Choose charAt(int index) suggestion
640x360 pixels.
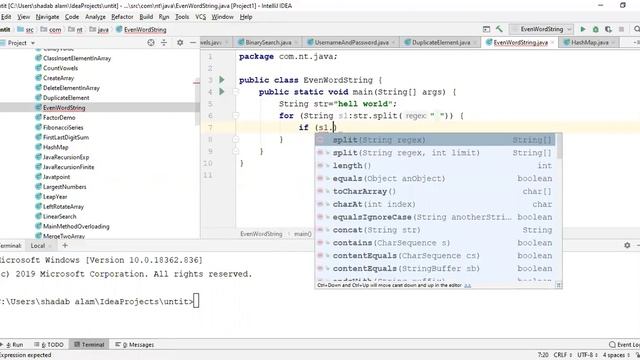click(435, 204)
